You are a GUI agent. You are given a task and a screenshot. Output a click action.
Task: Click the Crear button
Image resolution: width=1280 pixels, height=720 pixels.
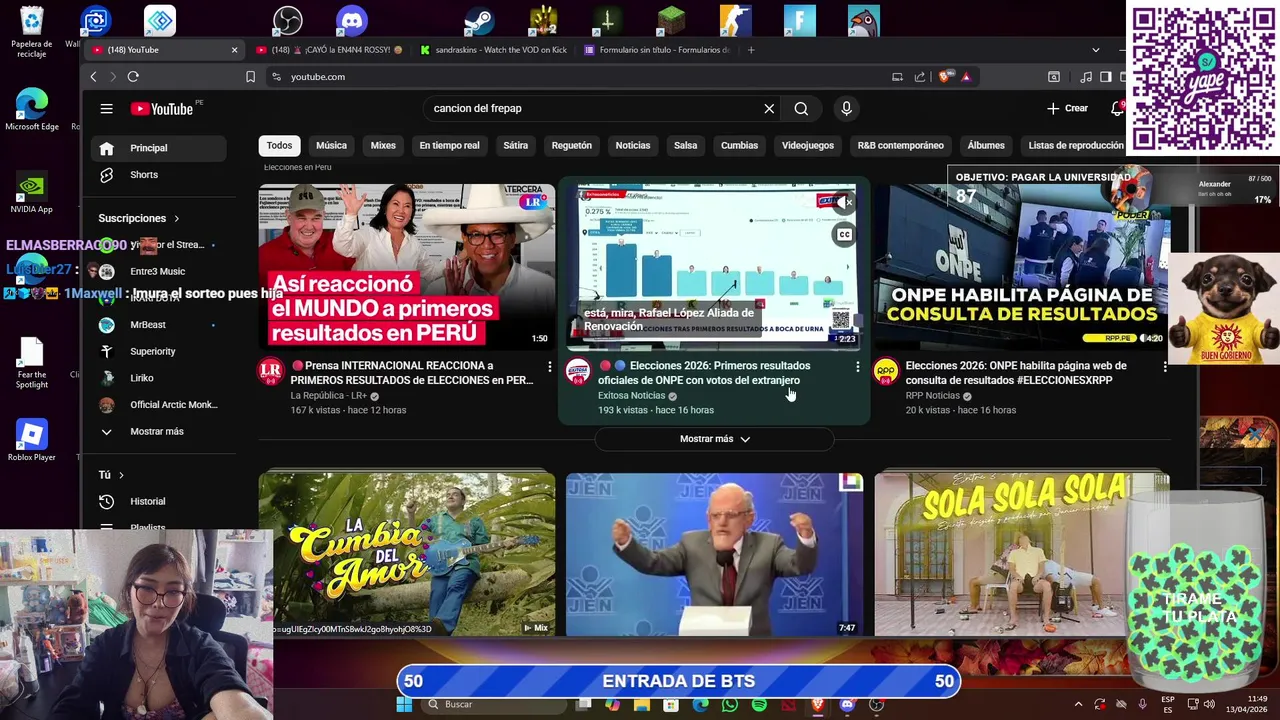1067,108
